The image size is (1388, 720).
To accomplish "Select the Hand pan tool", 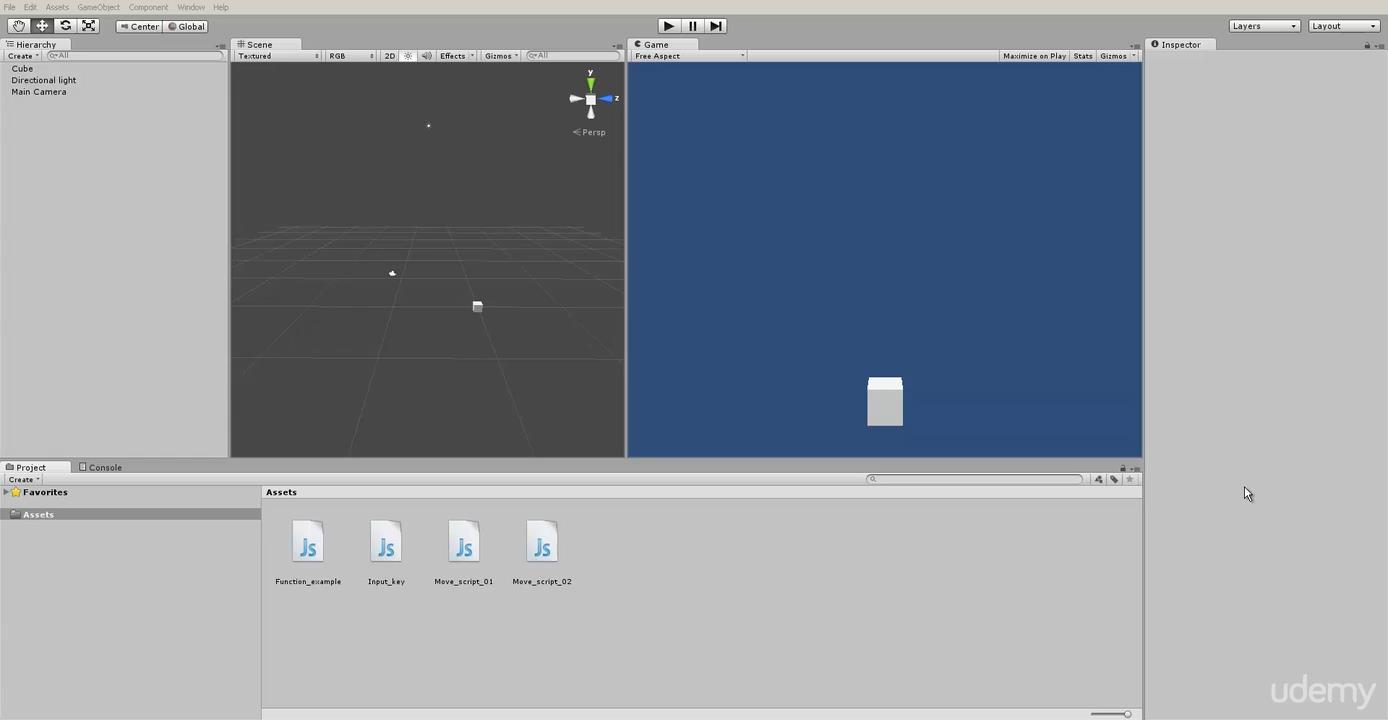I will tap(18, 25).
